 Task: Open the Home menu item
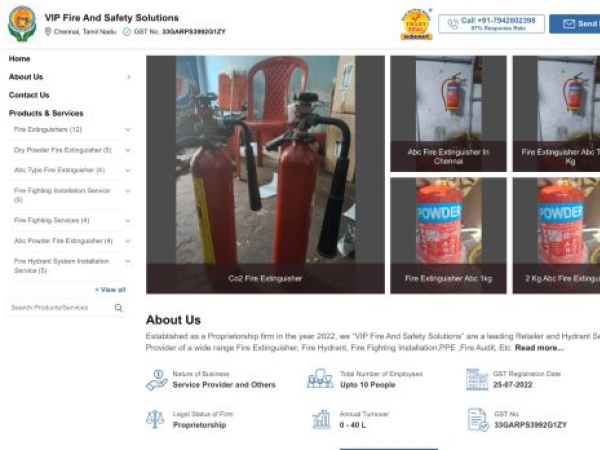tap(20, 59)
